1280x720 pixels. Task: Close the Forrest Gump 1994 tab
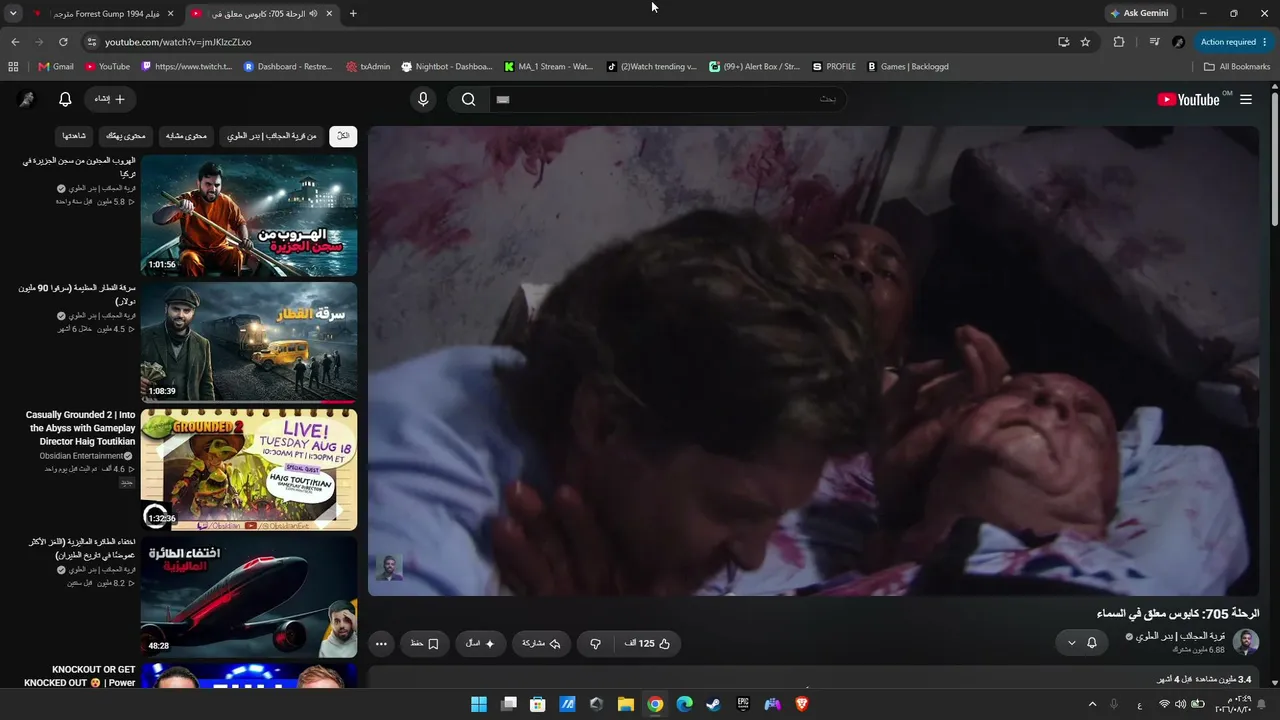tap(170, 14)
